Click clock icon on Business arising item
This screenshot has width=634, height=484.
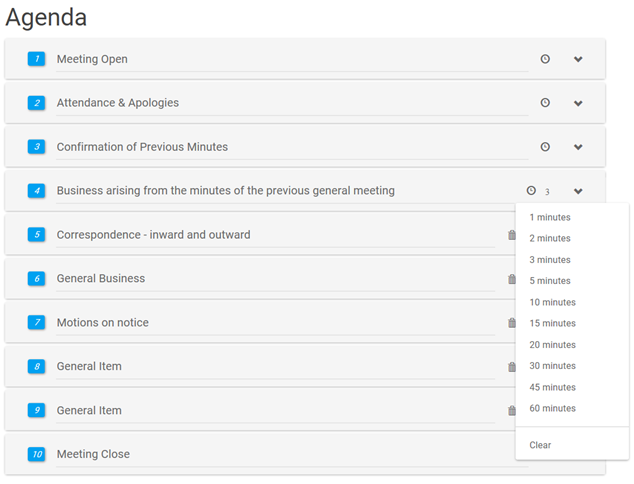531,191
